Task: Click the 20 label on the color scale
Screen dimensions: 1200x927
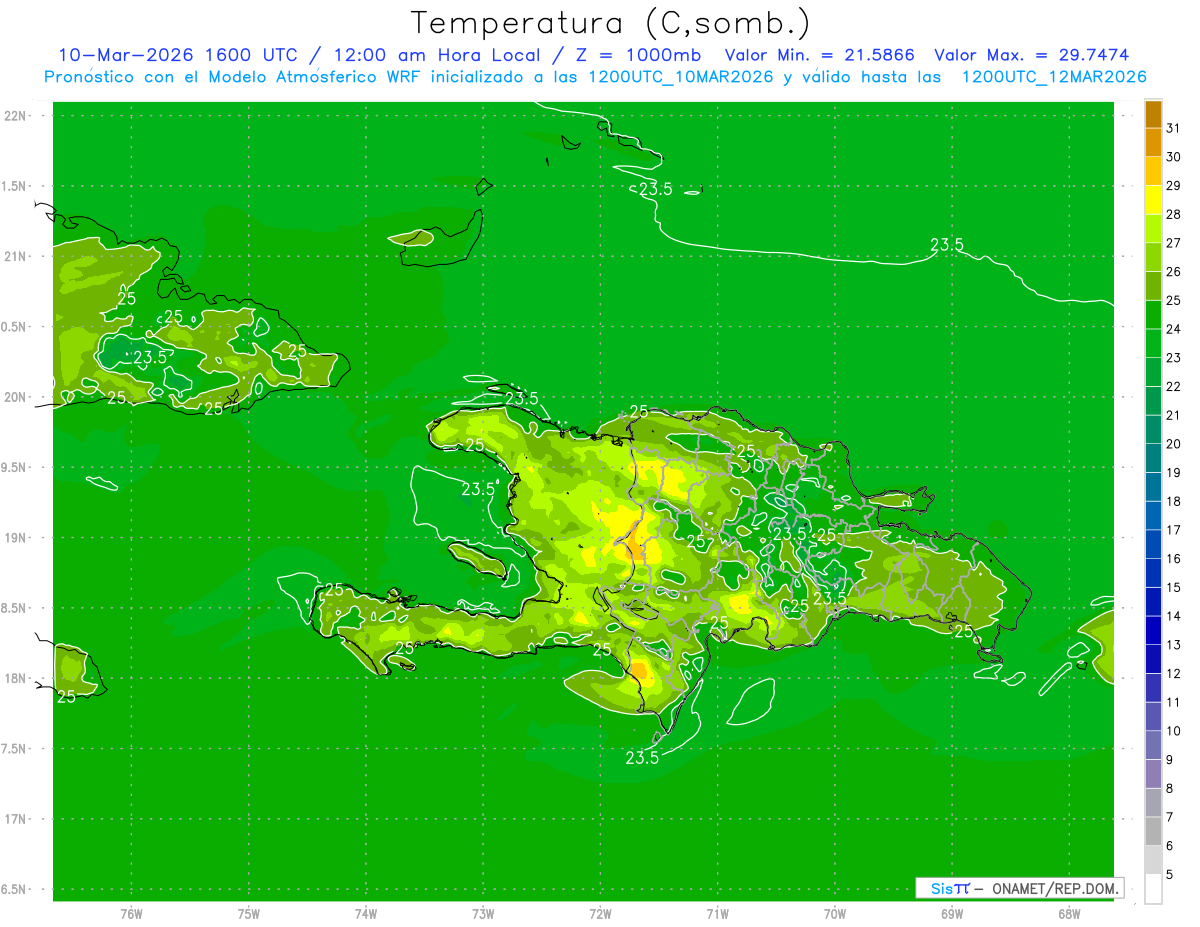Action: 1173,444
